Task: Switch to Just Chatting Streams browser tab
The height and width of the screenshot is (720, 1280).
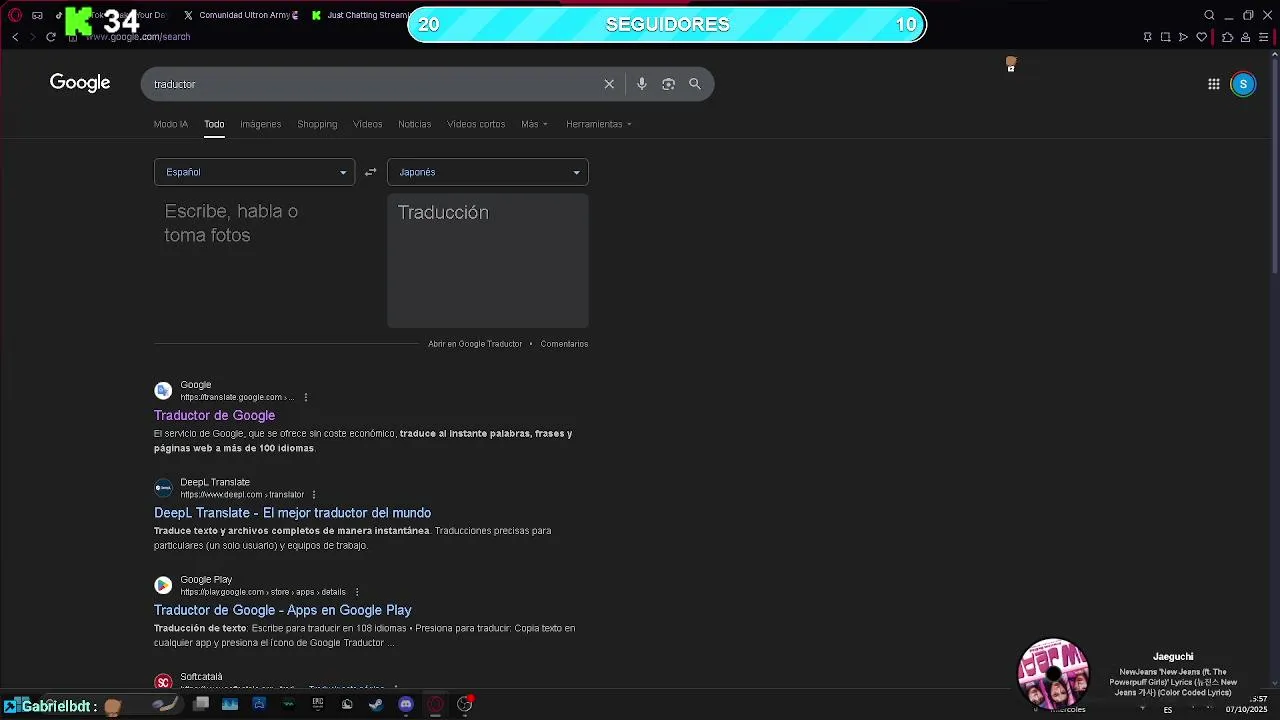Action: pyautogui.click(x=360, y=15)
